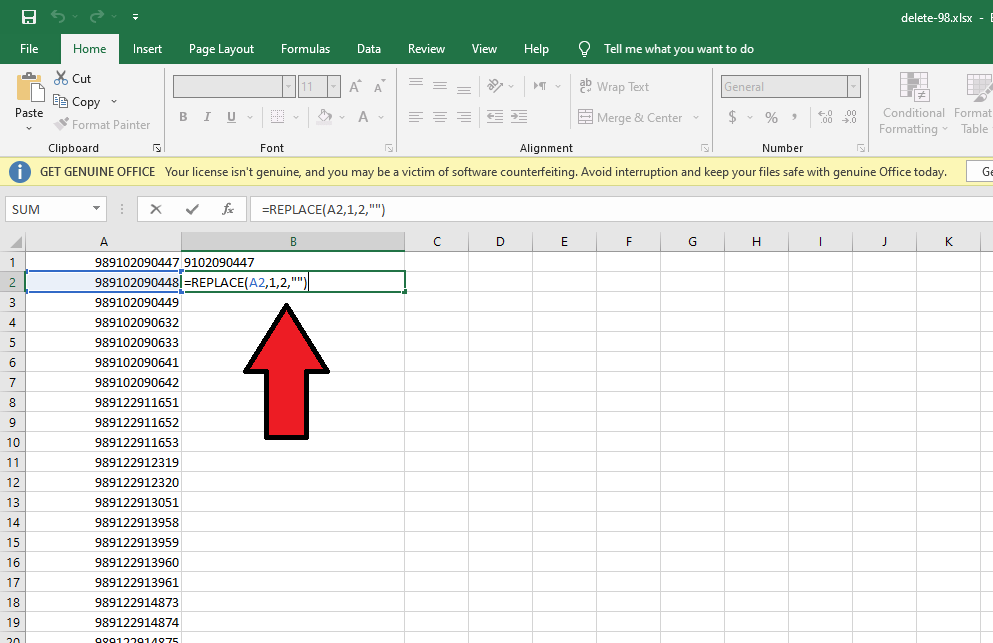Click the Save icon in the title bar

coord(29,17)
